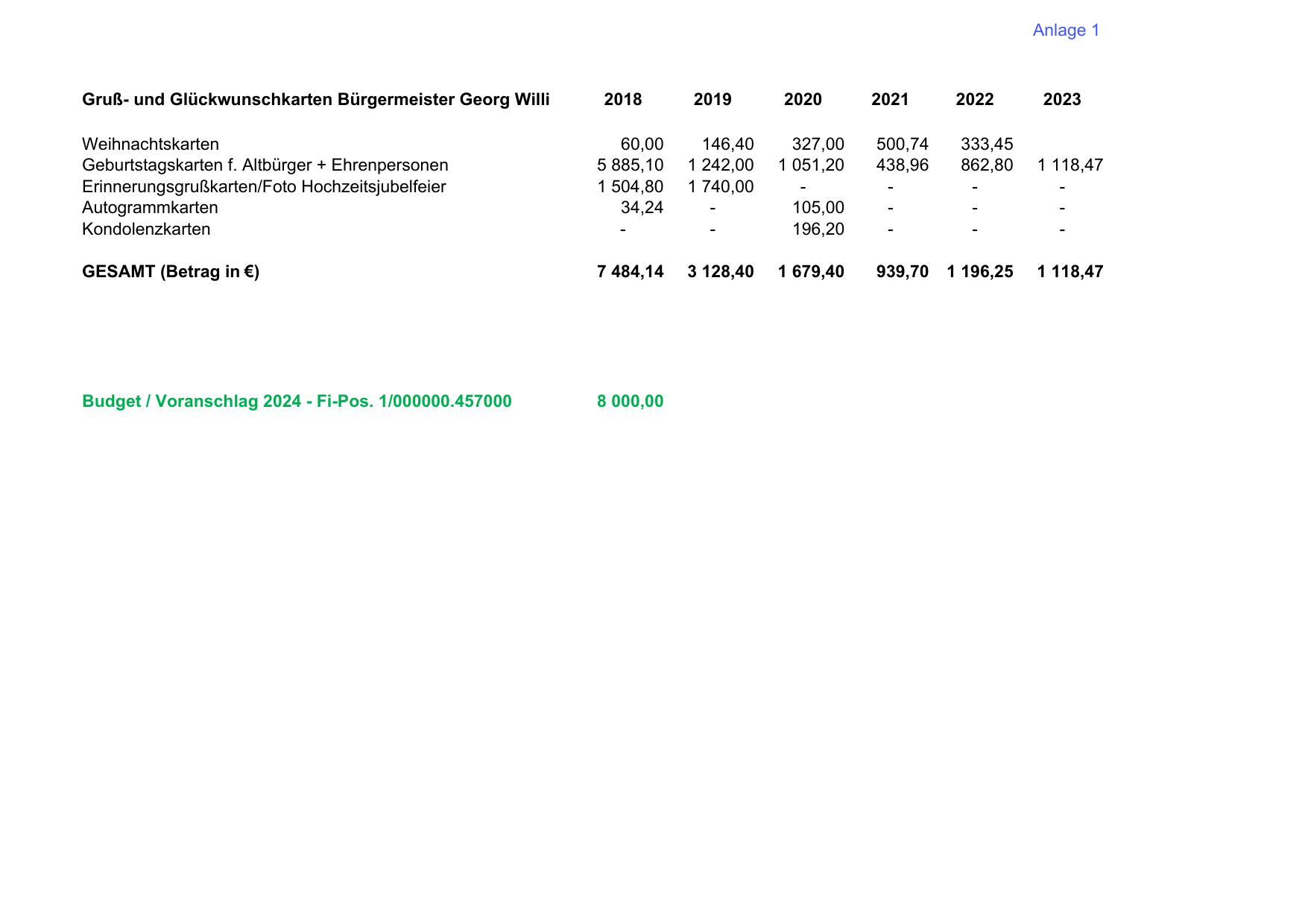Click the total 7 484,14 for 2018
Viewport: 1308px width, 924px height.
click(x=631, y=272)
